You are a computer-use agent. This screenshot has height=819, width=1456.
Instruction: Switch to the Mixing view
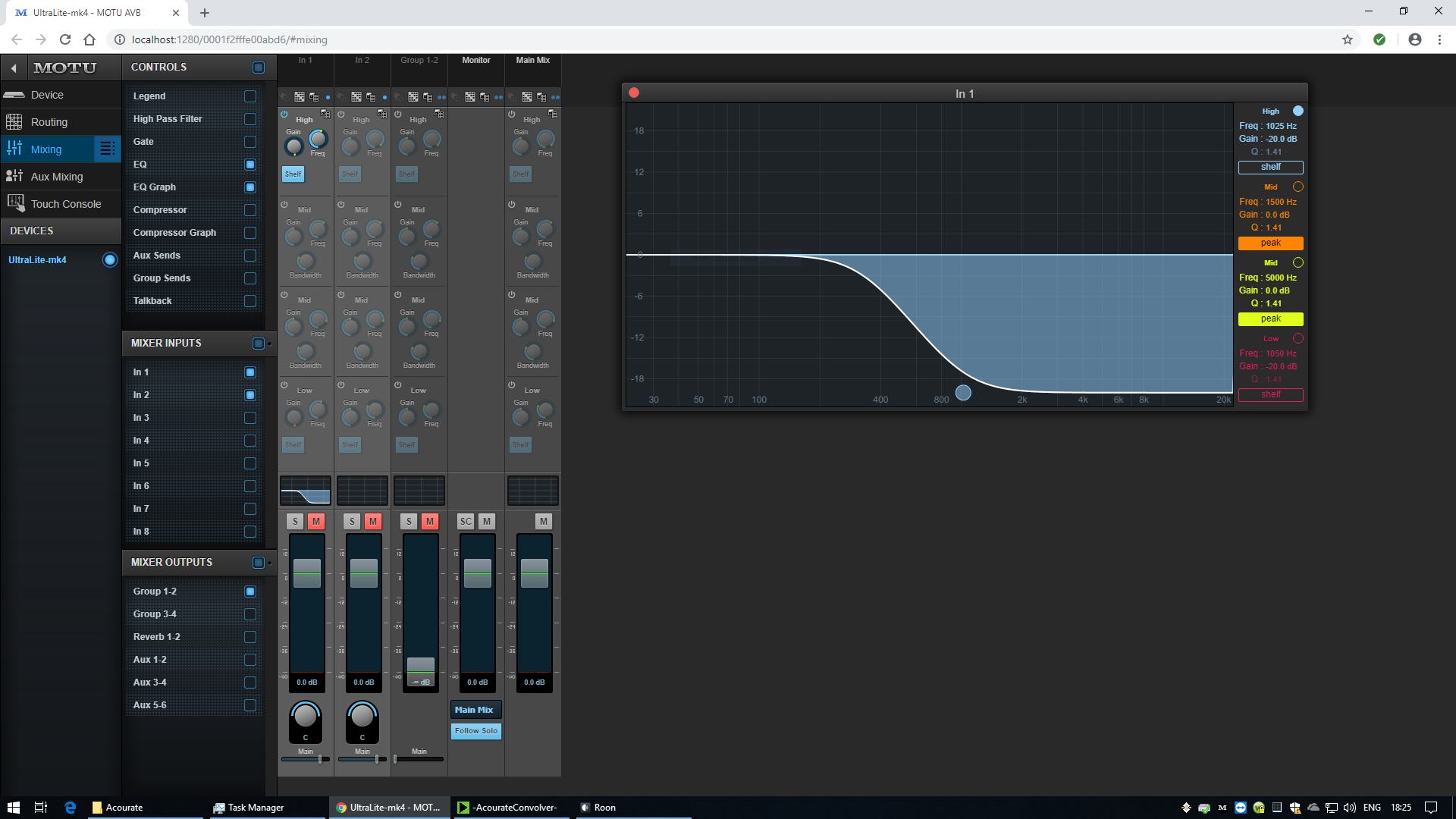tap(47, 149)
